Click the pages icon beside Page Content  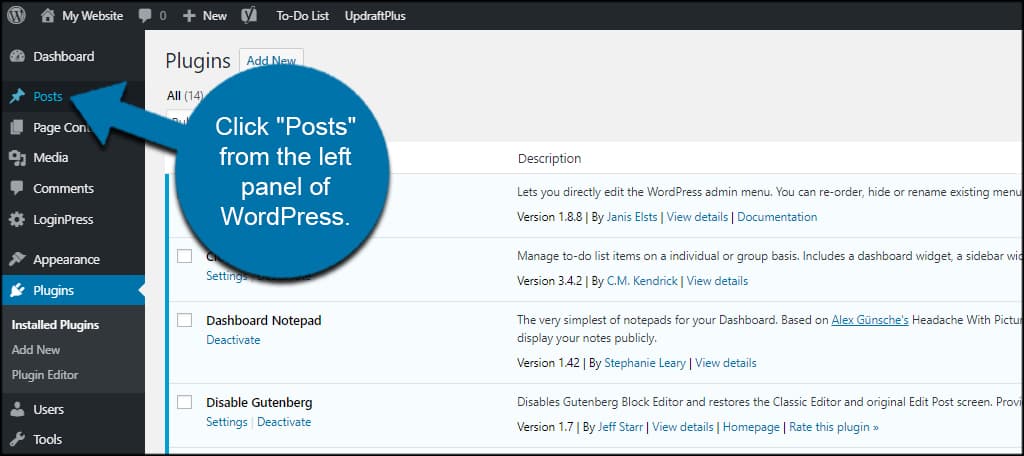click(18, 127)
